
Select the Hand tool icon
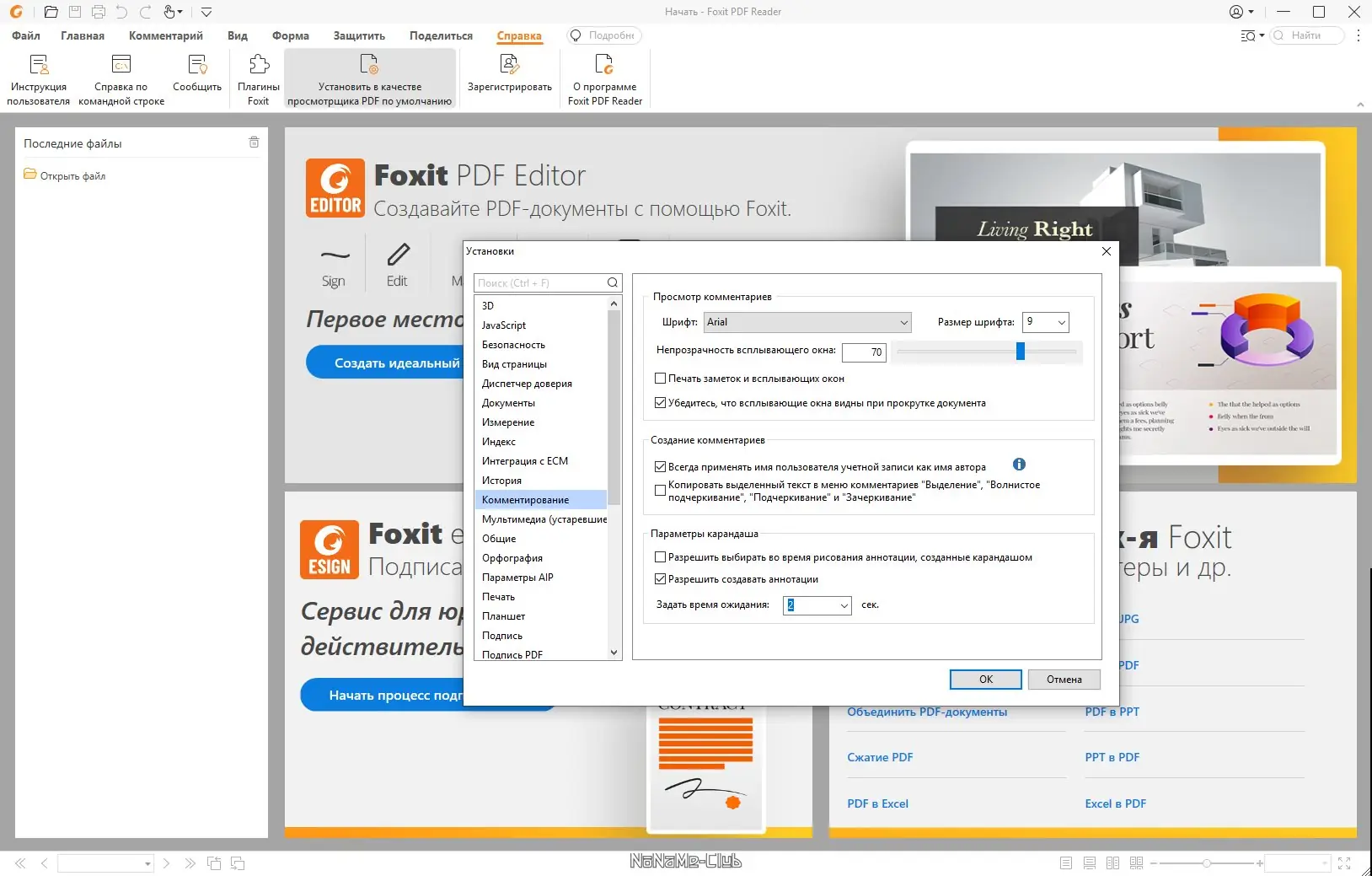tap(170, 12)
